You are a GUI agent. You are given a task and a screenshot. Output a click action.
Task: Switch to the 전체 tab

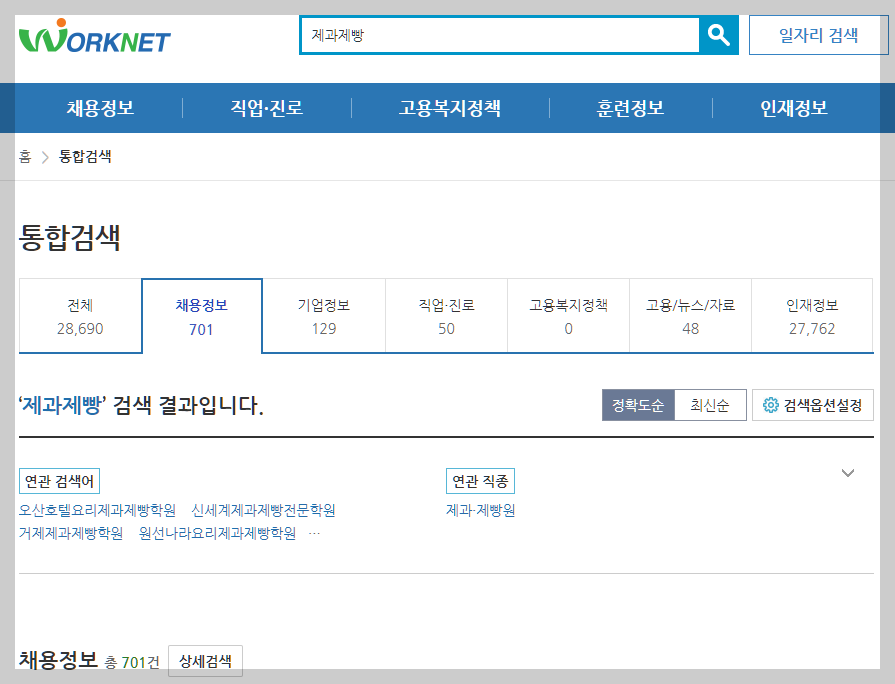[x=80, y=315]
